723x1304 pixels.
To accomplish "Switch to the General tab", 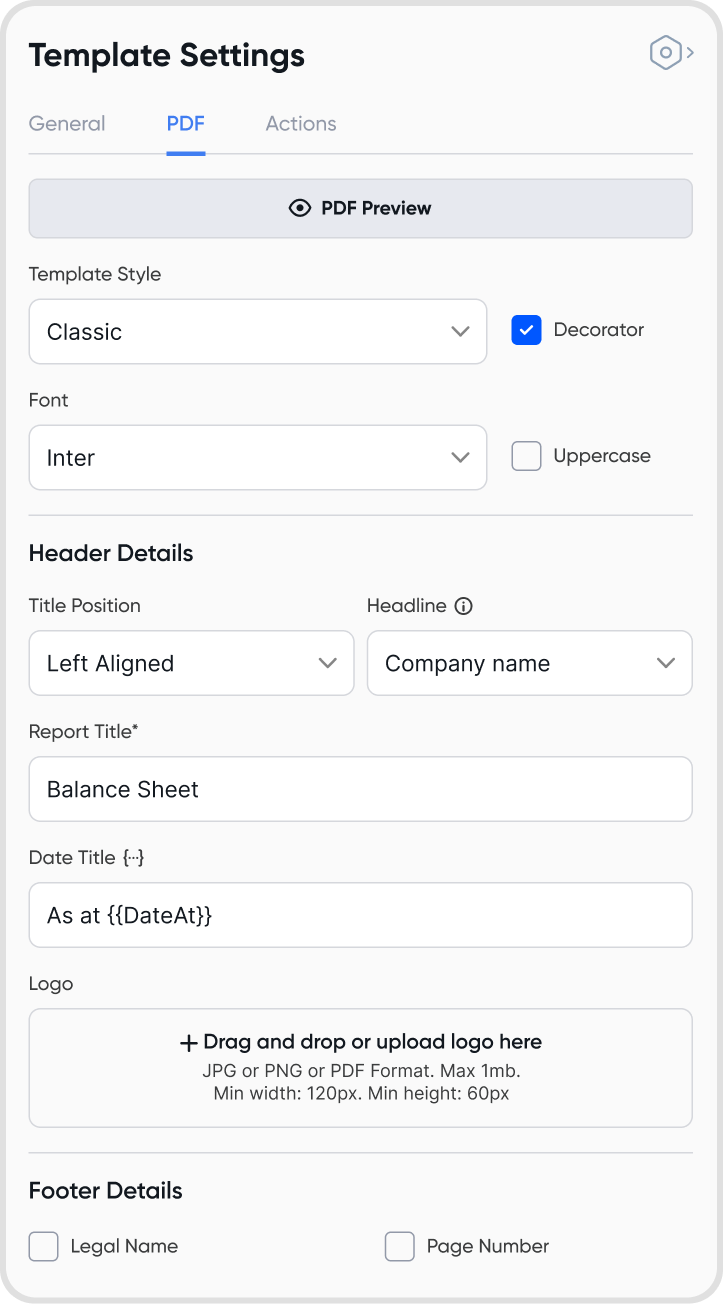I will [67, 124].
